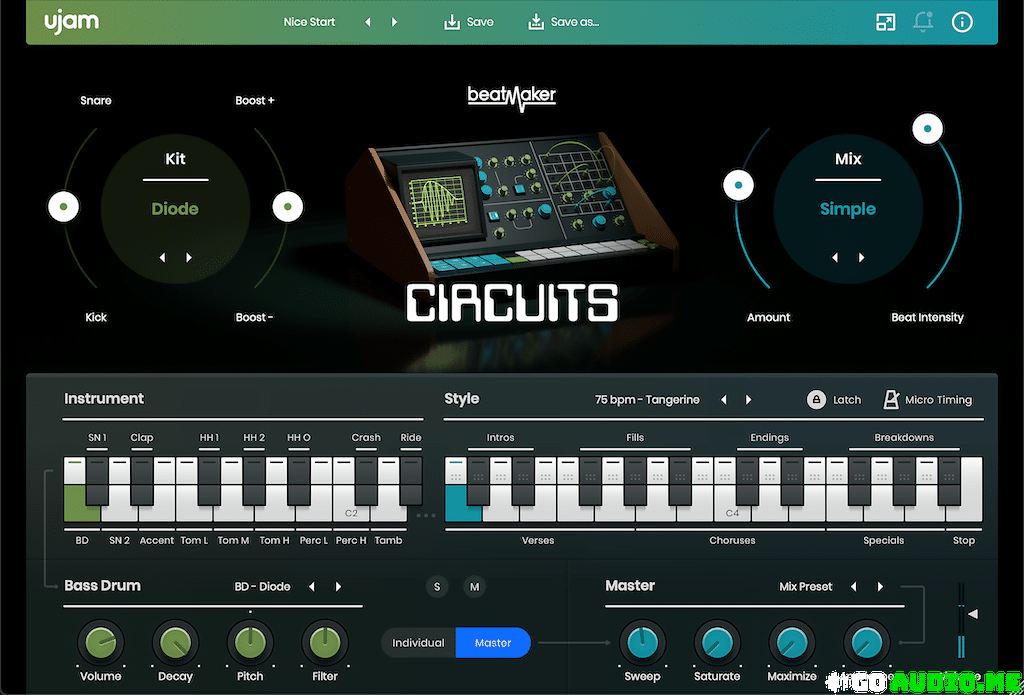Click the Boost +/- handle

click(287, 208)
